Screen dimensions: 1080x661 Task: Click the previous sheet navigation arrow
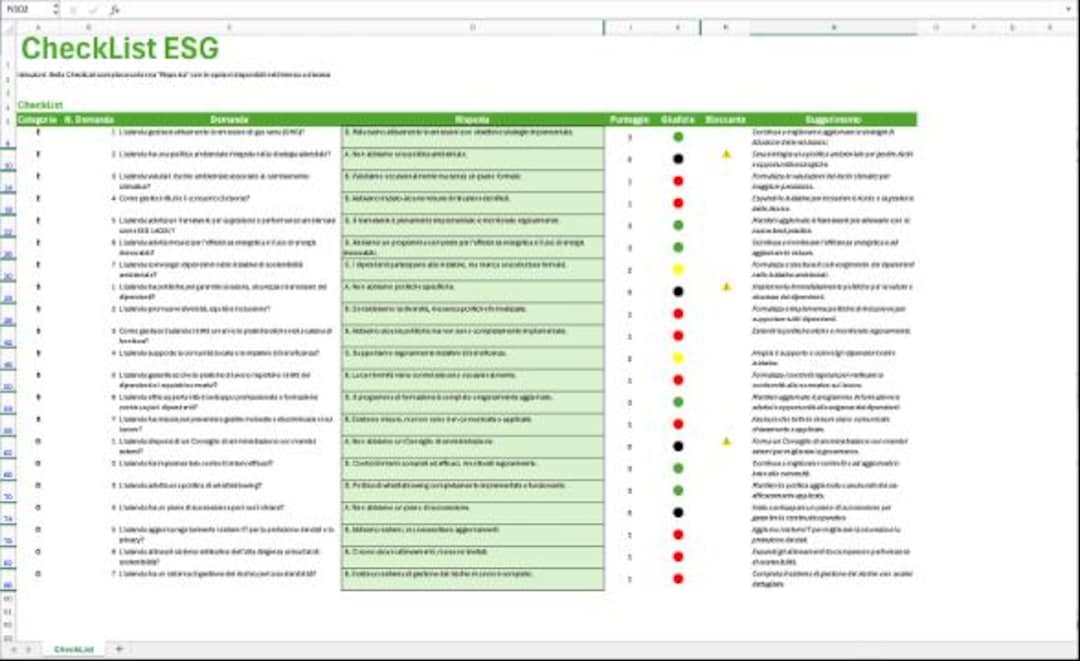[x=14, y=647]
